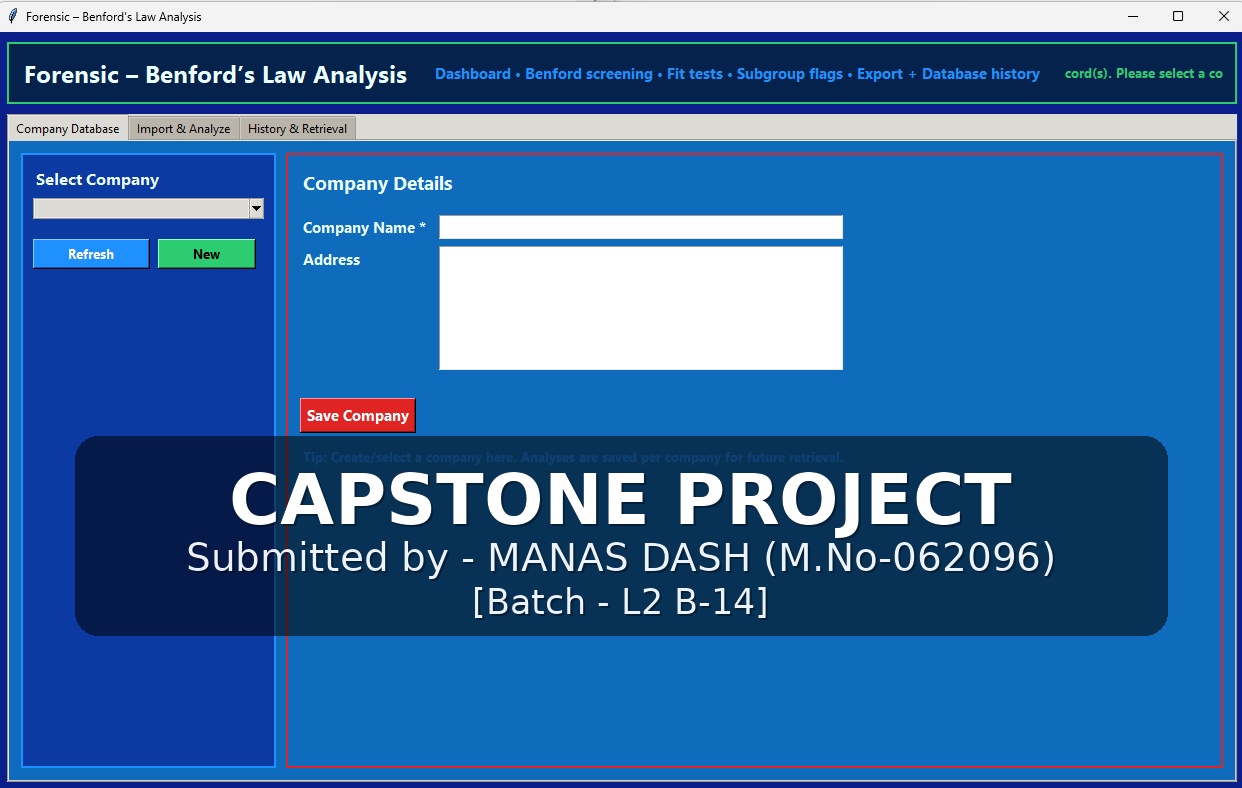
Task: Click the green New button
Action: click(206, 254)
